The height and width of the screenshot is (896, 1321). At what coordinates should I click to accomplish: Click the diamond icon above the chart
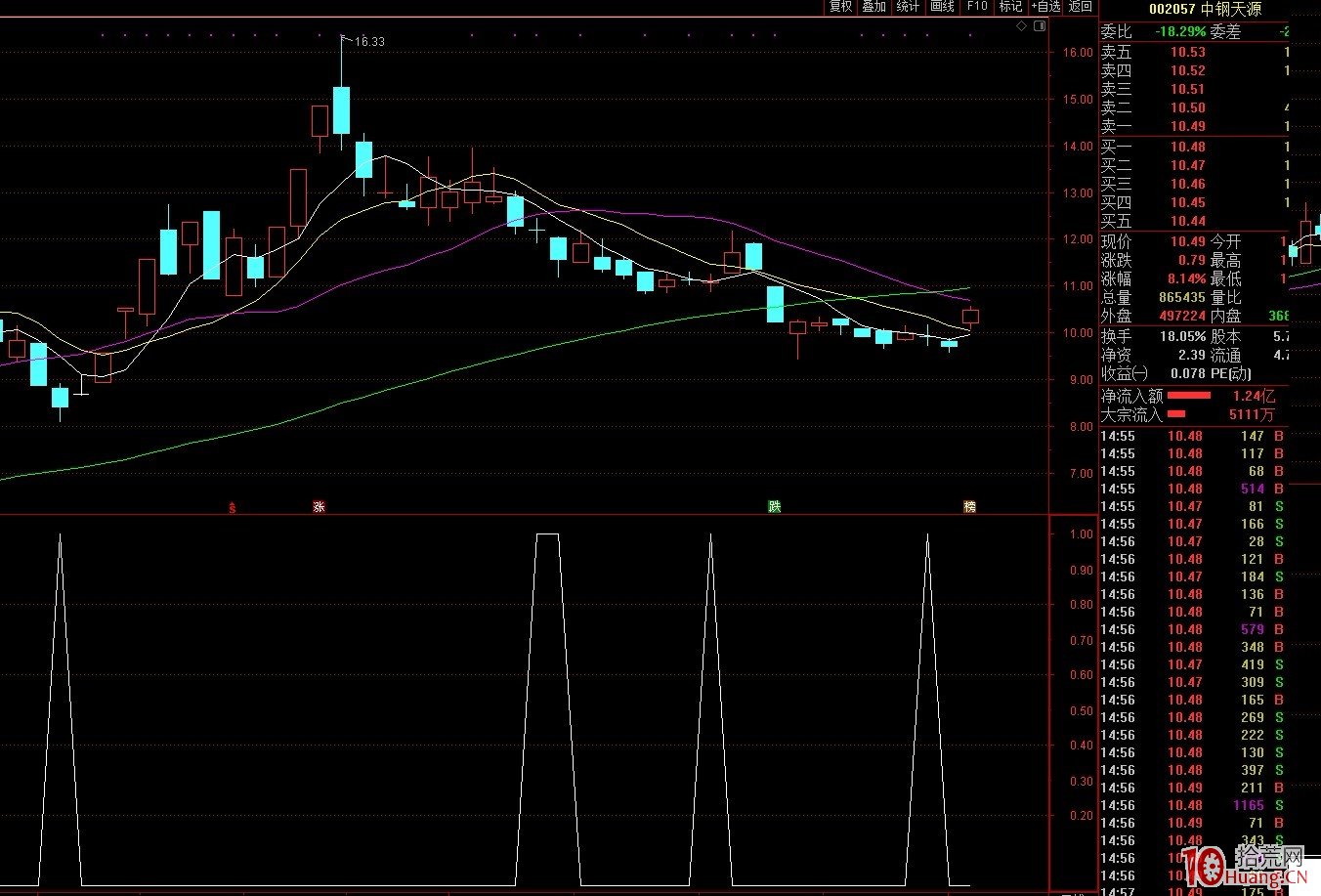[1021, 26]
